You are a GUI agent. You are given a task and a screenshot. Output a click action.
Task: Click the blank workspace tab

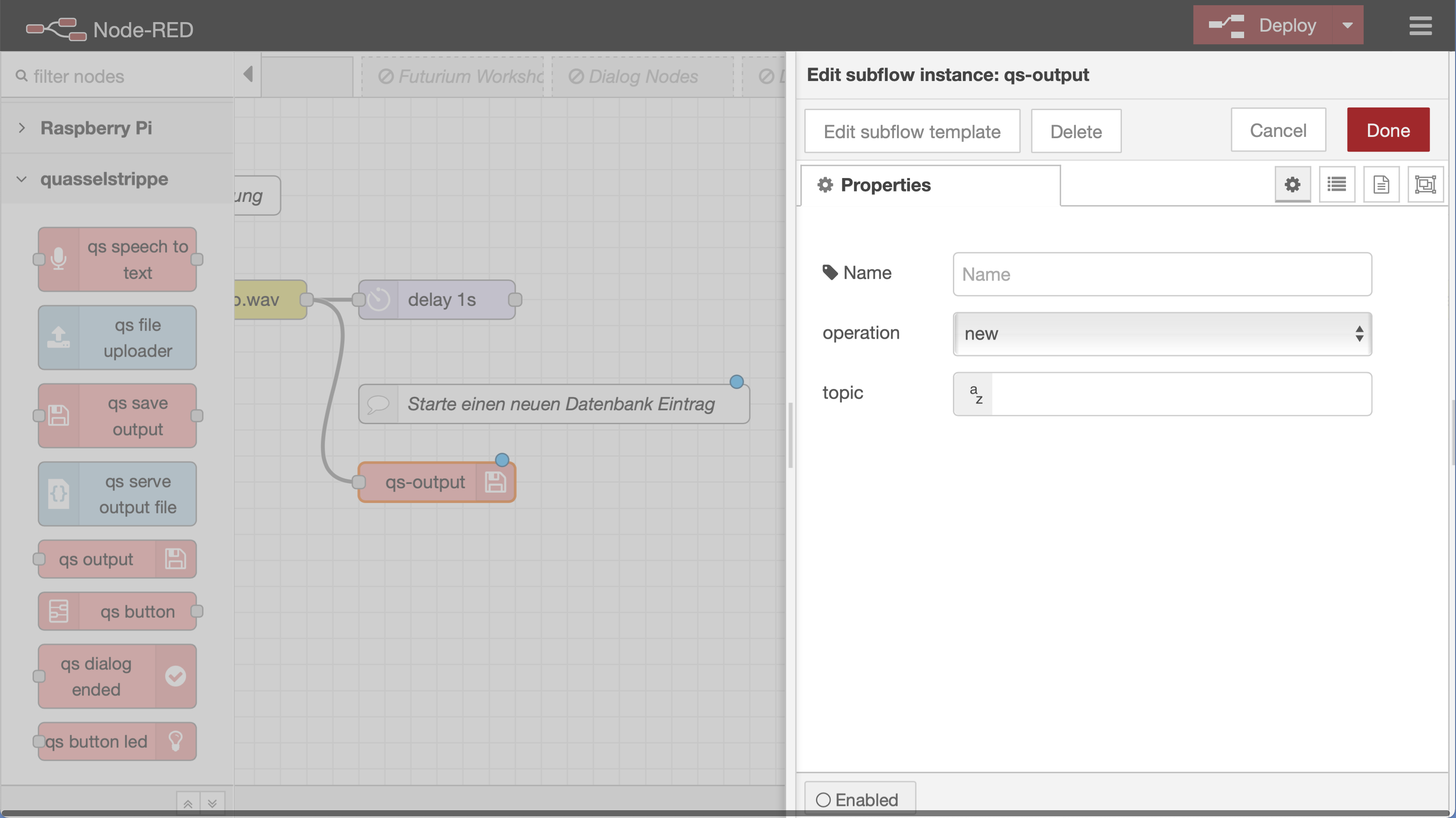point(308,76)
